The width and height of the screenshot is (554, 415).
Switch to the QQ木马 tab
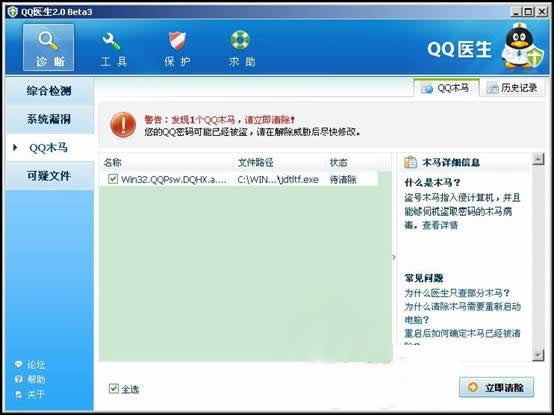tap(446, 88)
